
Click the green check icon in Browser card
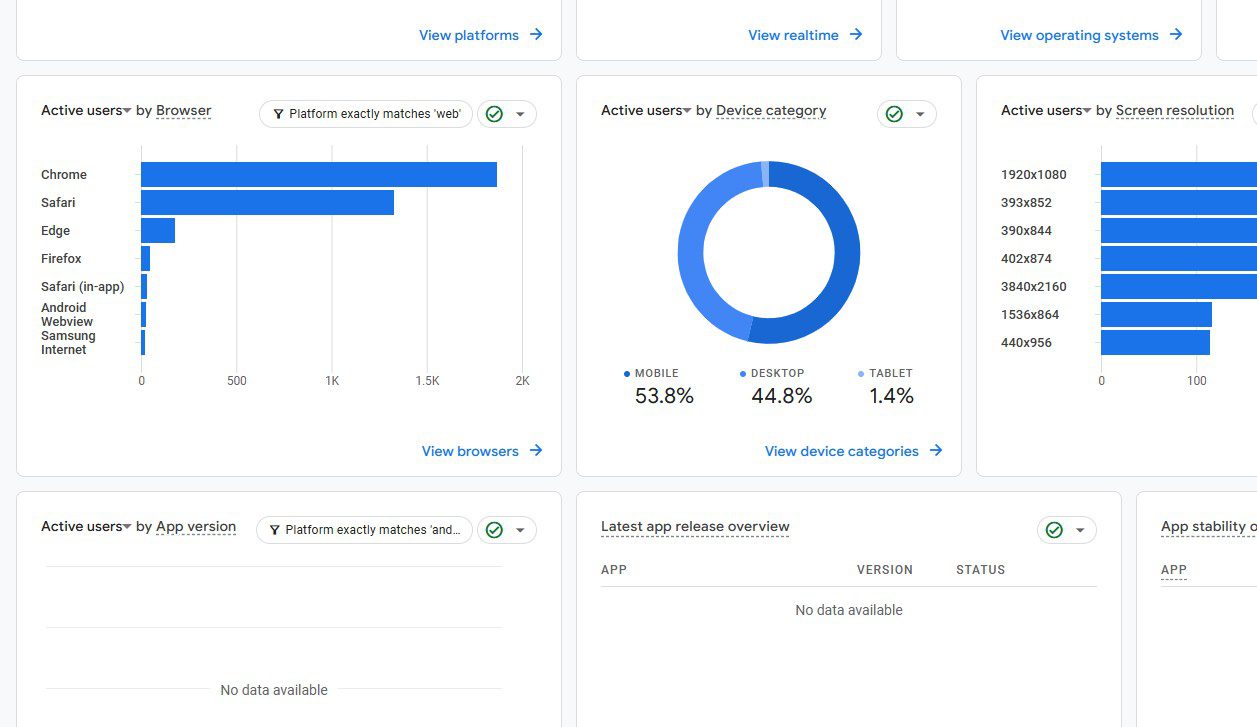(494, 114)
